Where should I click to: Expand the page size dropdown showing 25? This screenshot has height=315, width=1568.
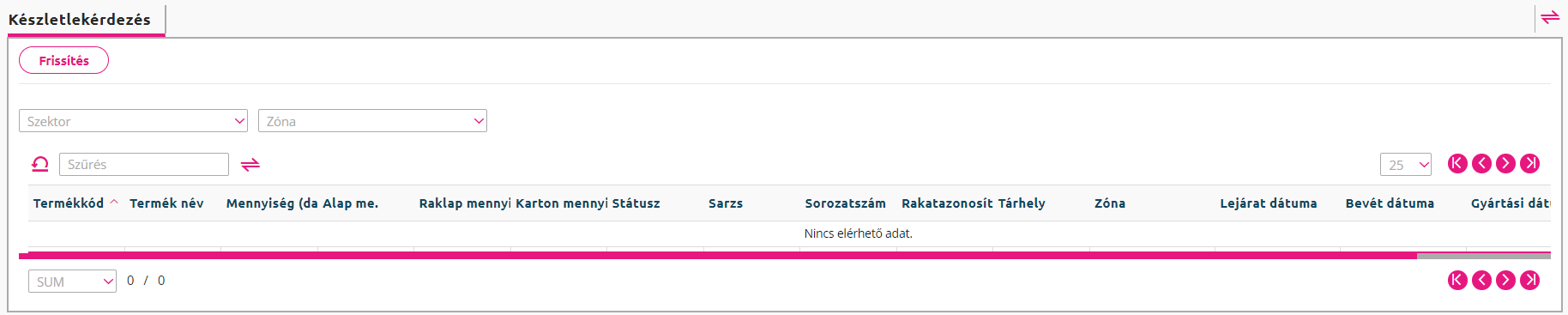tap(1406, 165)
